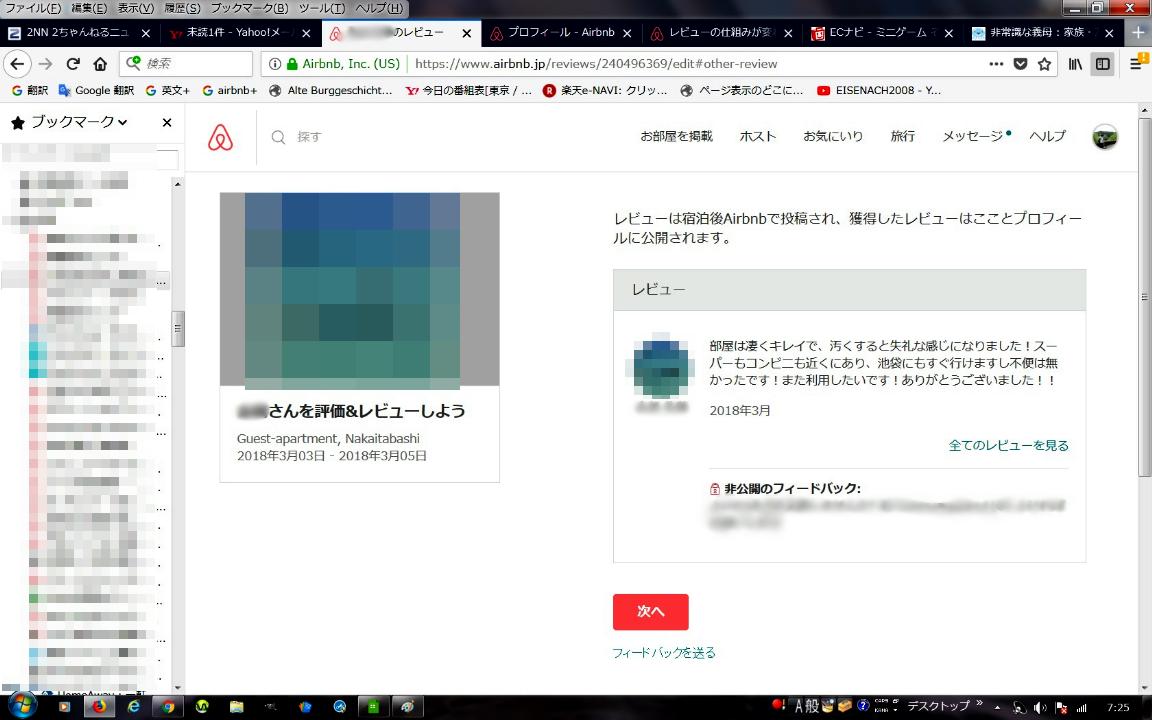Open the page actions three-dot menu
Viewport: 1152px width, 720px height.
(x=996, y=64)
